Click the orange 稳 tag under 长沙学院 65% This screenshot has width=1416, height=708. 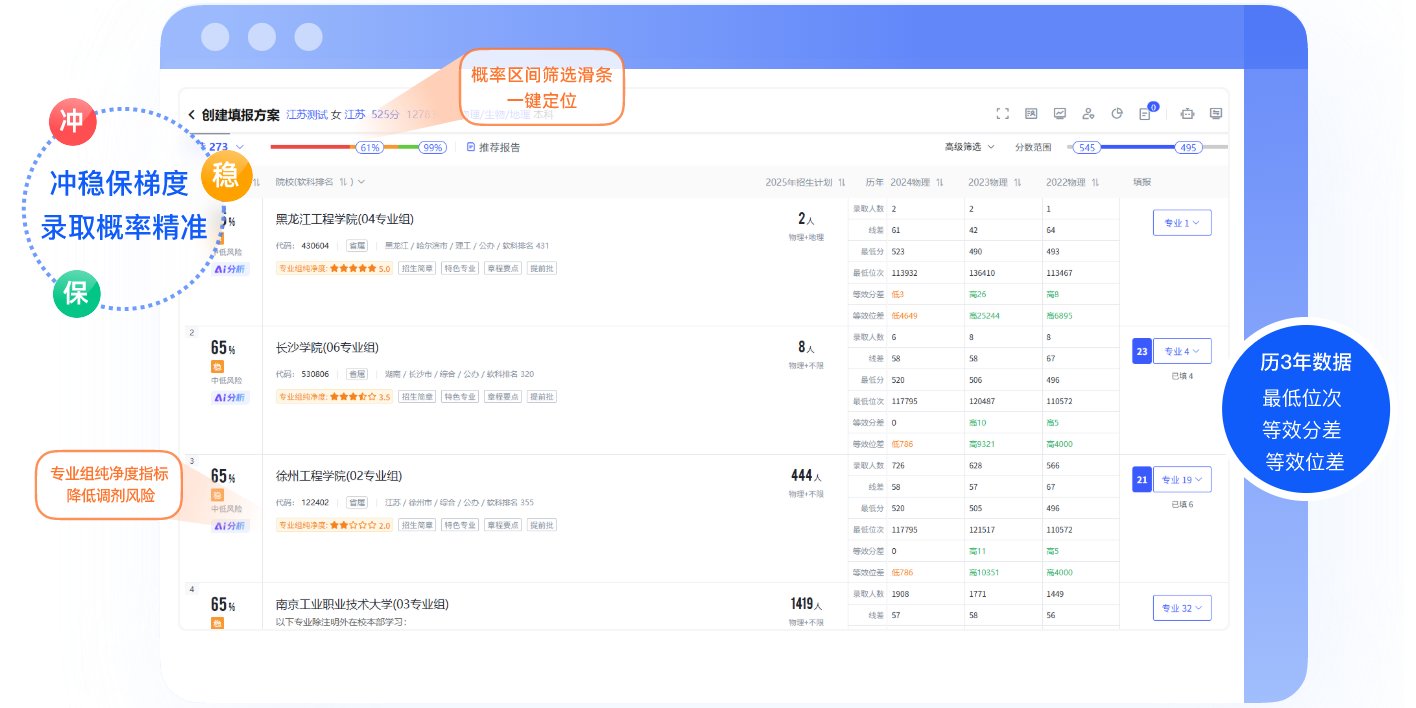[x=217, y=366]
